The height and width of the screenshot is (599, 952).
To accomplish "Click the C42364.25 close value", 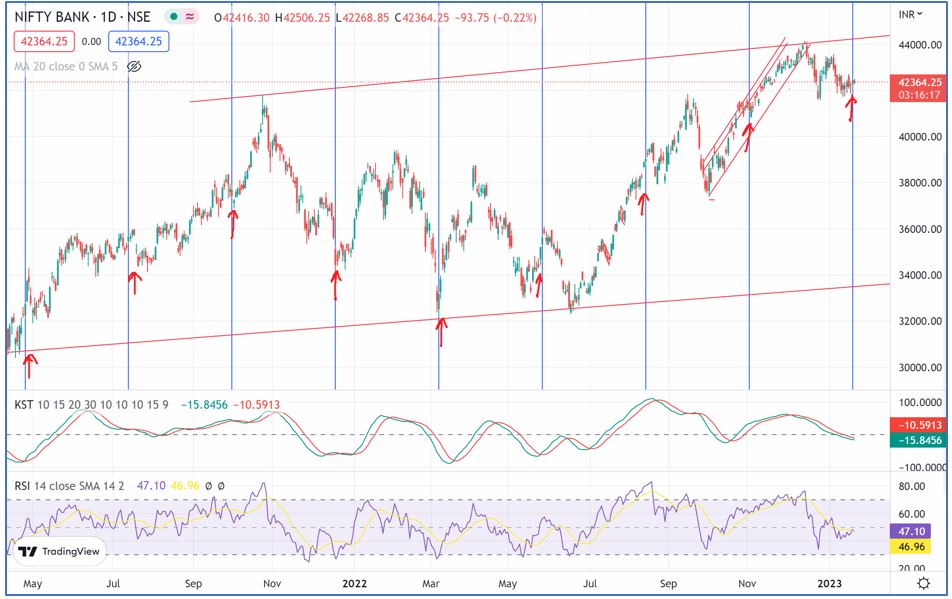I will coord(422,18).
